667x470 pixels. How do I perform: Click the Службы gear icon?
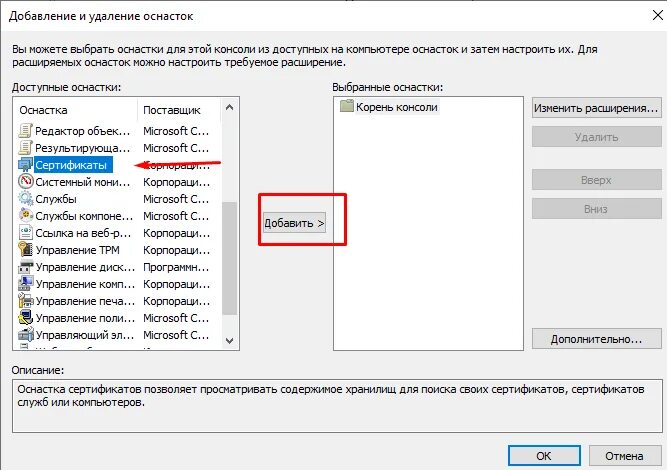26,199
